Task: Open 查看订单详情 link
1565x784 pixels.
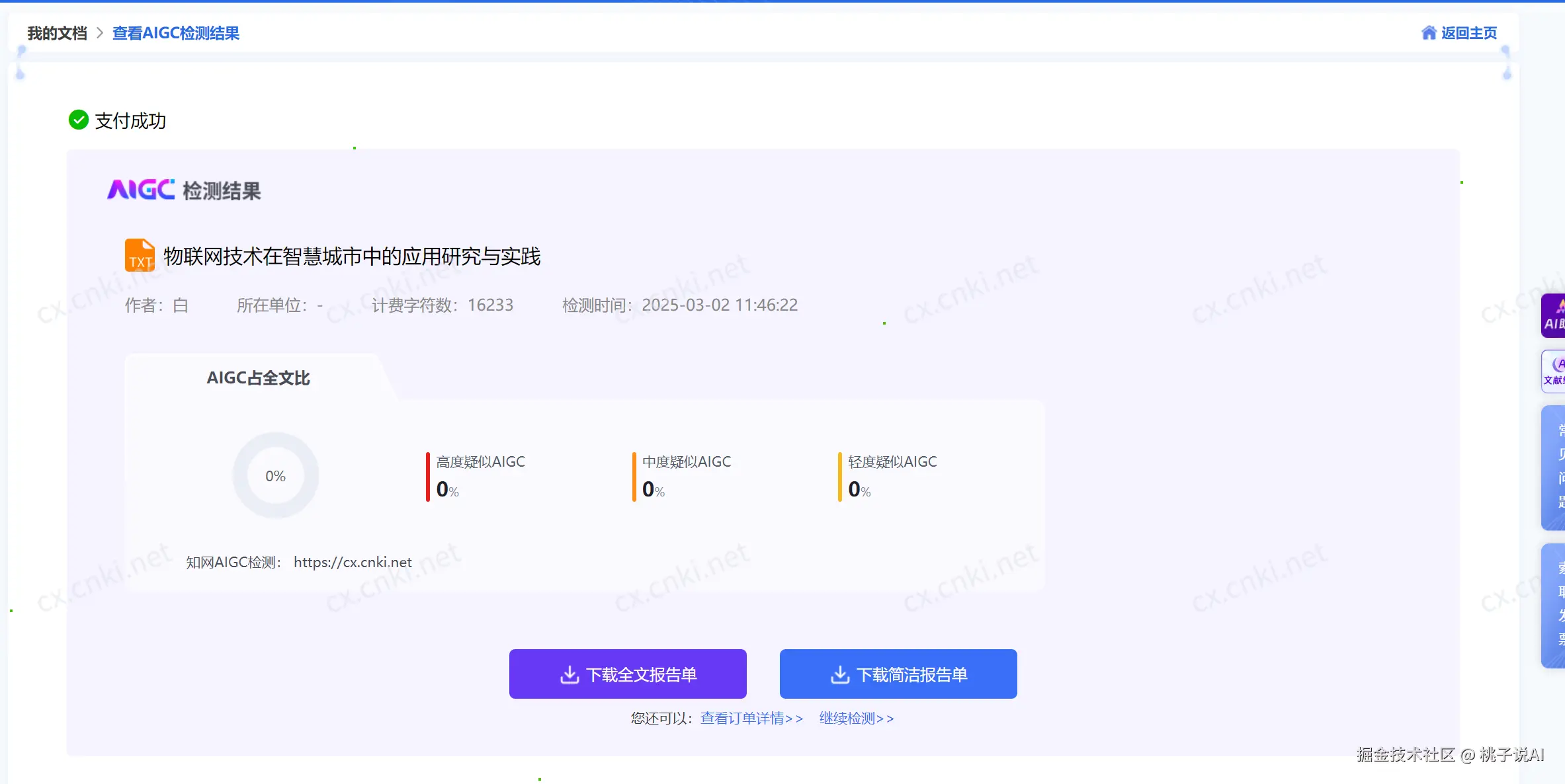Action: click(751, 718)
